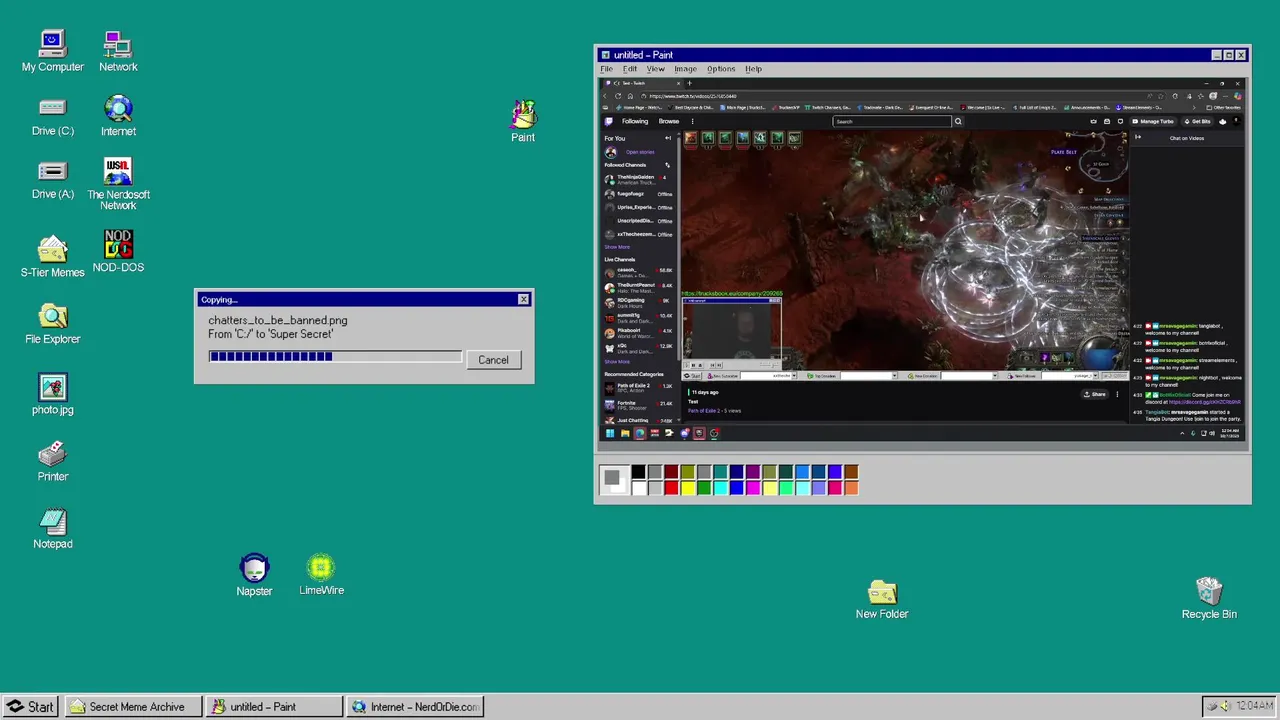Launch Notepad from the desktop
Screen dimensions: 1280x720
(x=52, y=529)
